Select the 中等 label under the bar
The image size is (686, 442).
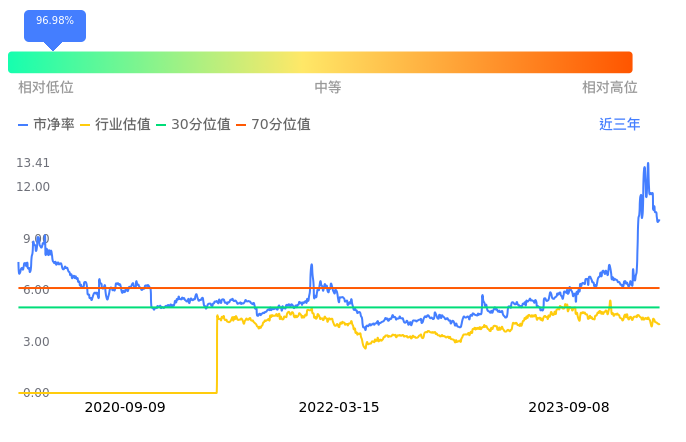click(x=328, y=87)
